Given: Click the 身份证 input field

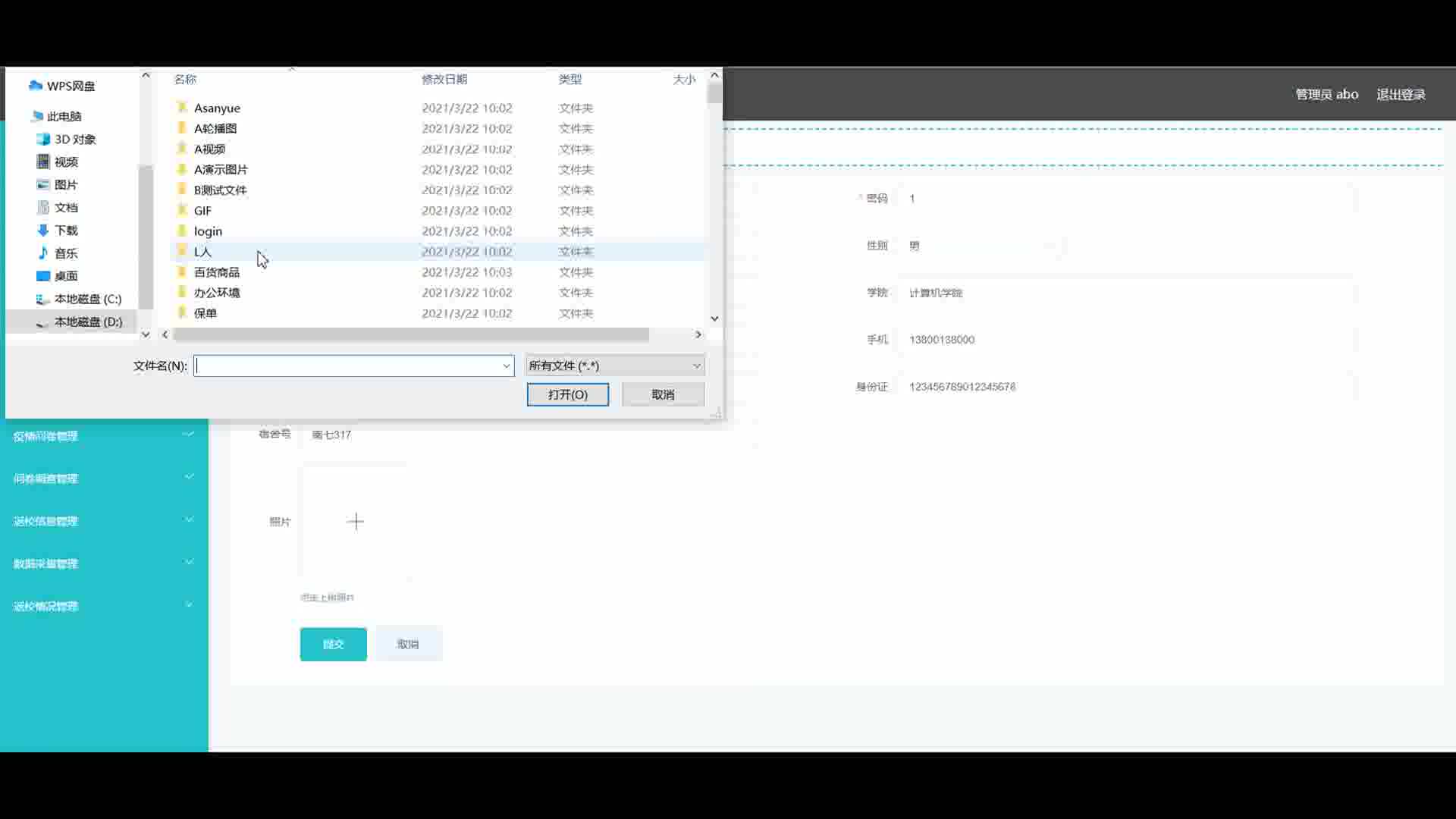Looking at the screenshot, I should 1126,387.
